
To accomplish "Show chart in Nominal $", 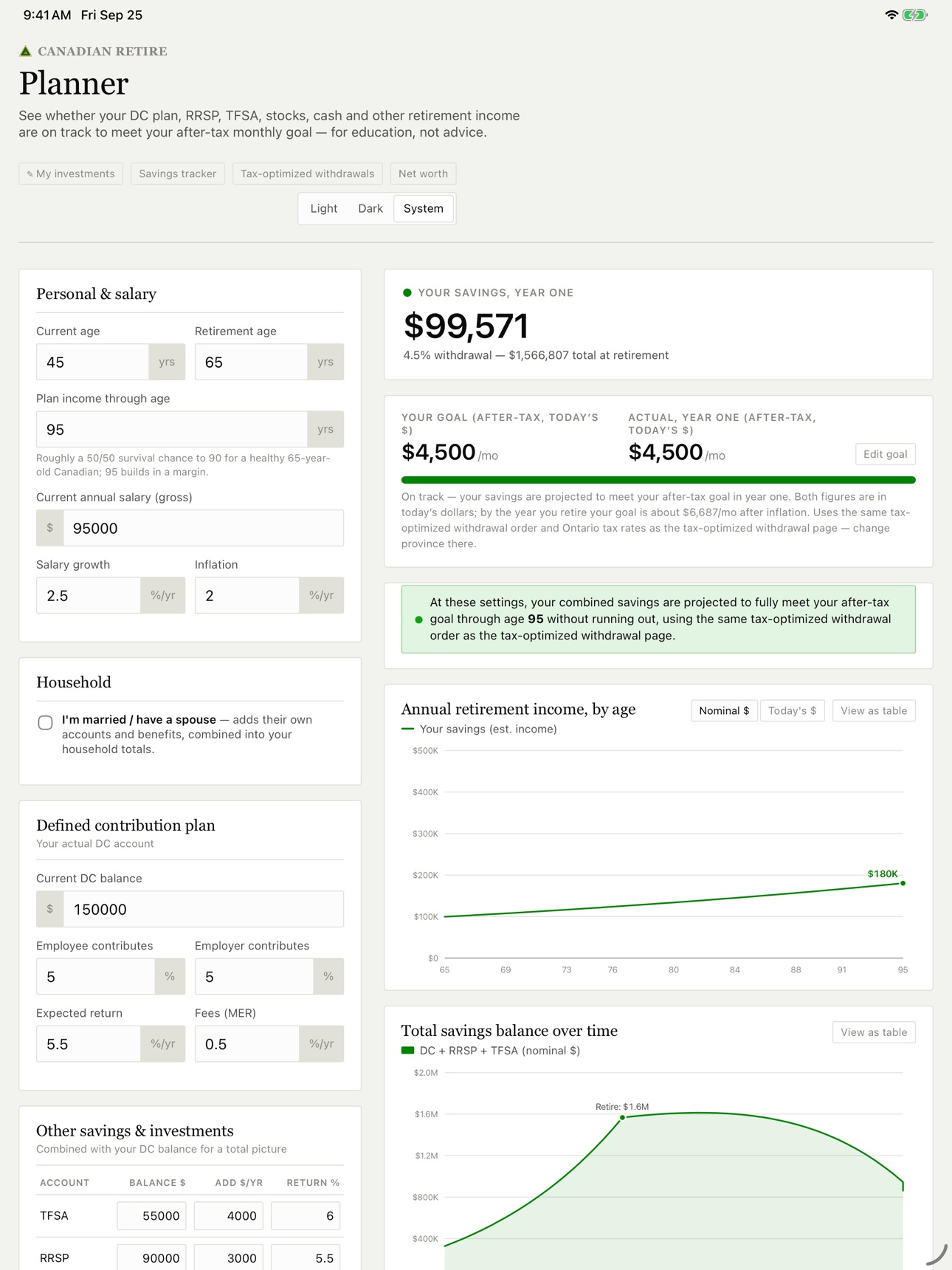I will (724, 710).
